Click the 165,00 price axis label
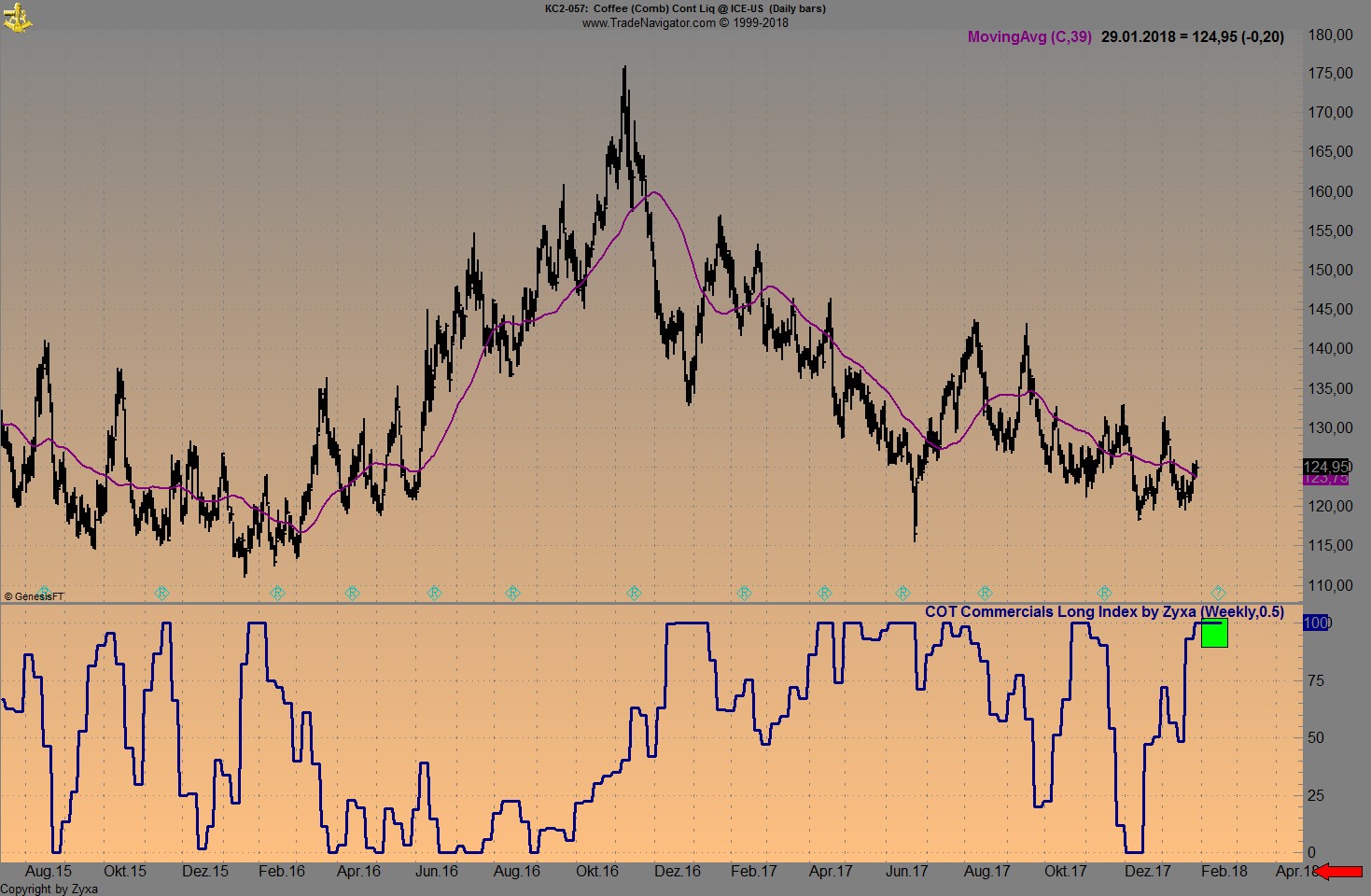Viewport: 1371px width, 896px height. click(x=1331, y=152)
